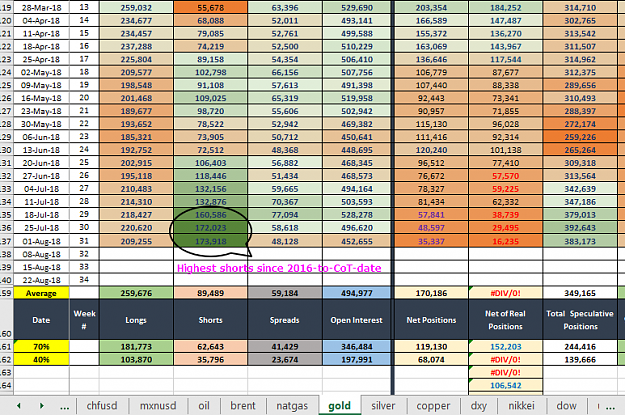
Task: Select date cell 01-Aug-18
Action: pos(41,241)
